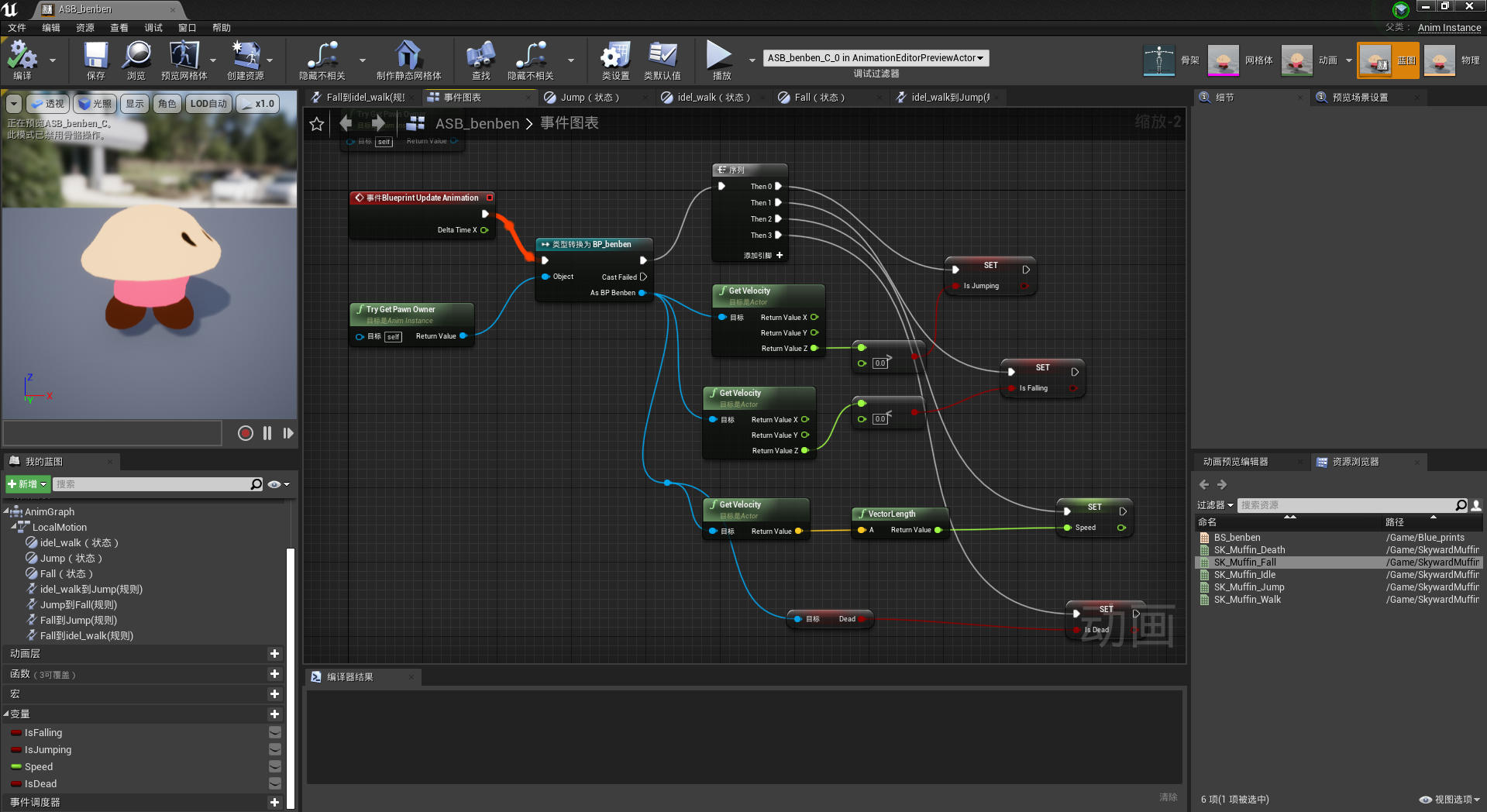Open the 调试 debug menu
Image resolution: width=1487 pixels, height=812 pixels.
[x=153, y=28]
